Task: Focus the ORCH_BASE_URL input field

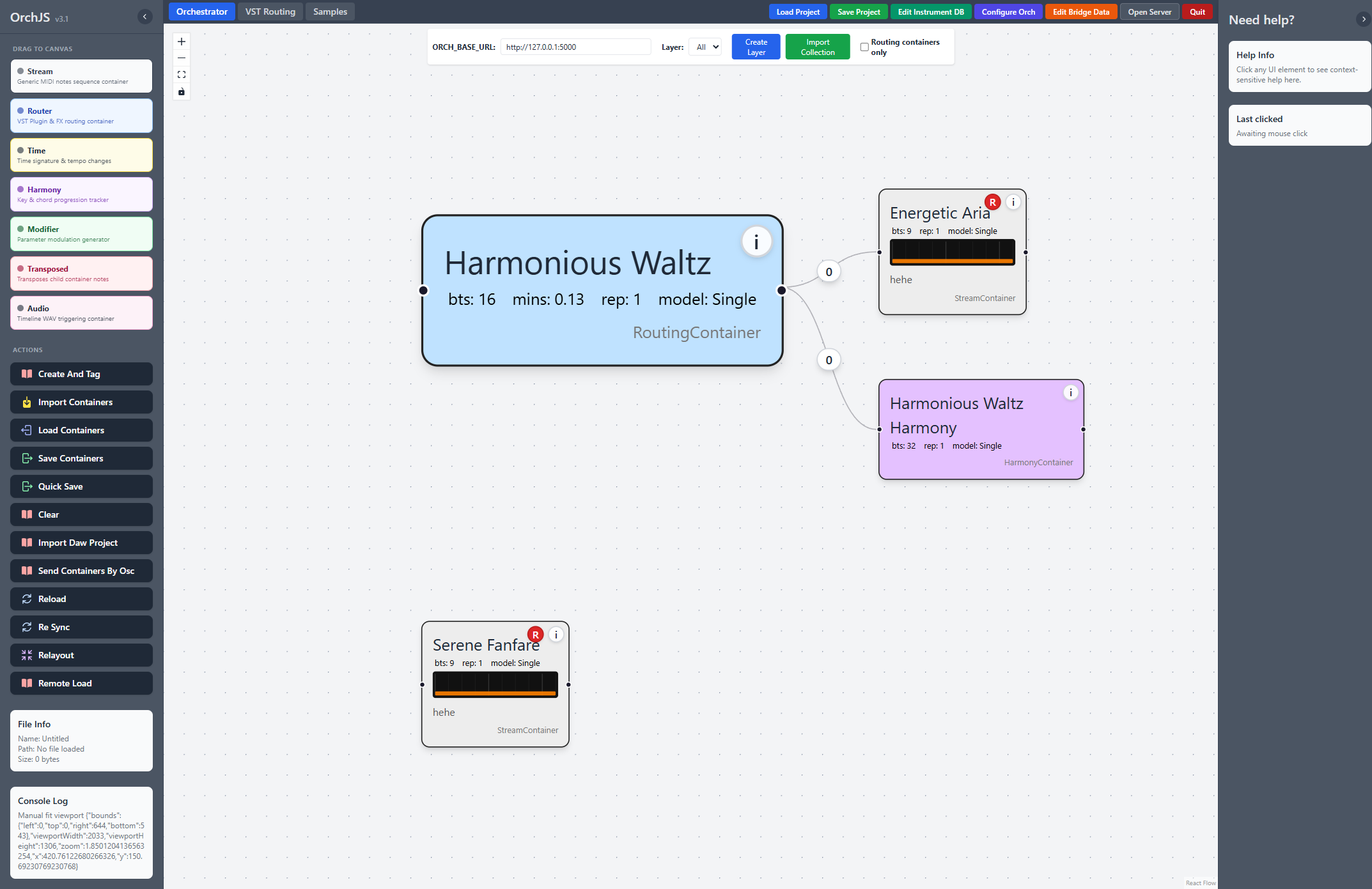Action: [575, 47]
